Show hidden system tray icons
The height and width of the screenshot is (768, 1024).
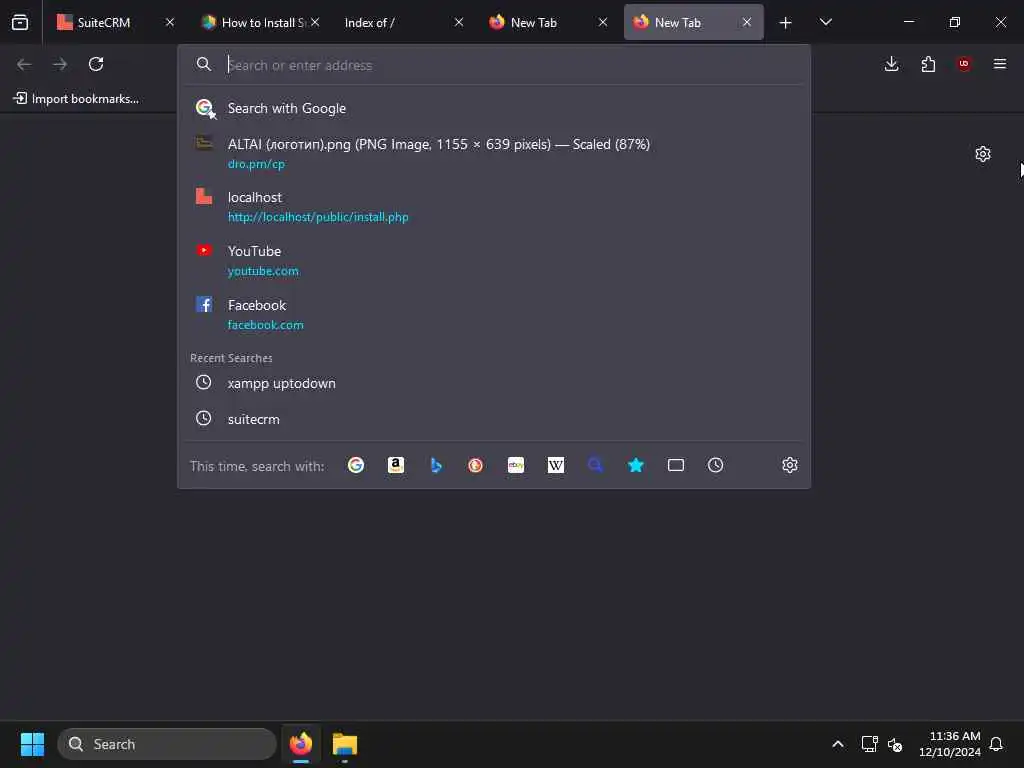pos(838,744)
